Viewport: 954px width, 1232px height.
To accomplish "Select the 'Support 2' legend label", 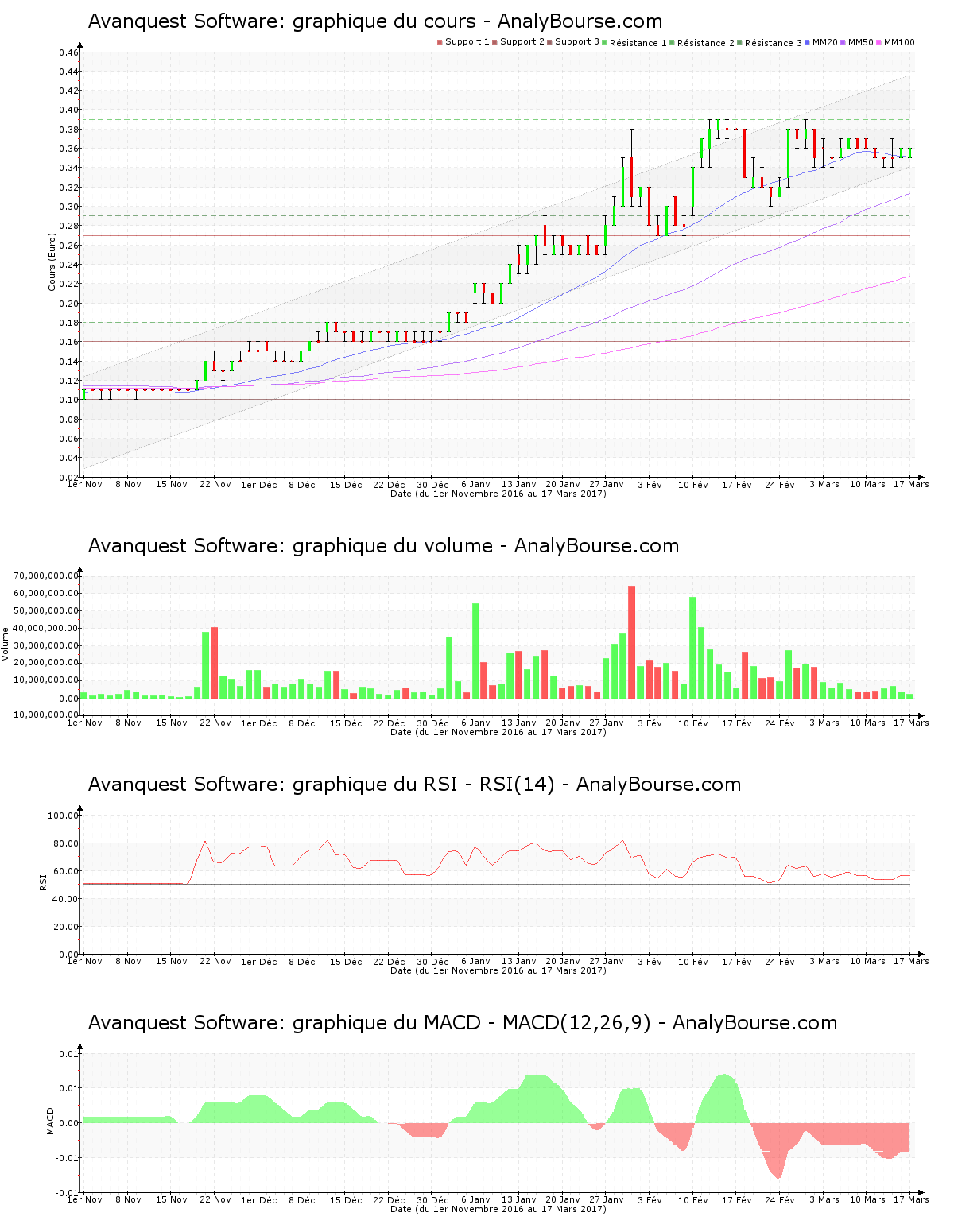I will 522,42.
